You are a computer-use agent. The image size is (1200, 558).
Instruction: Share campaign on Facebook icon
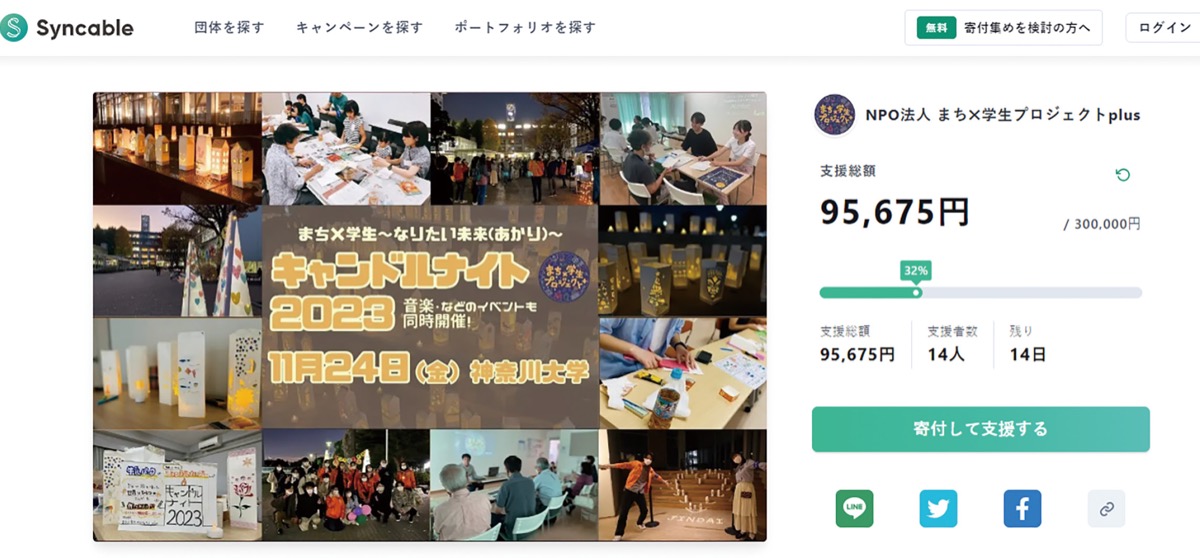(x=1022, y=508)
